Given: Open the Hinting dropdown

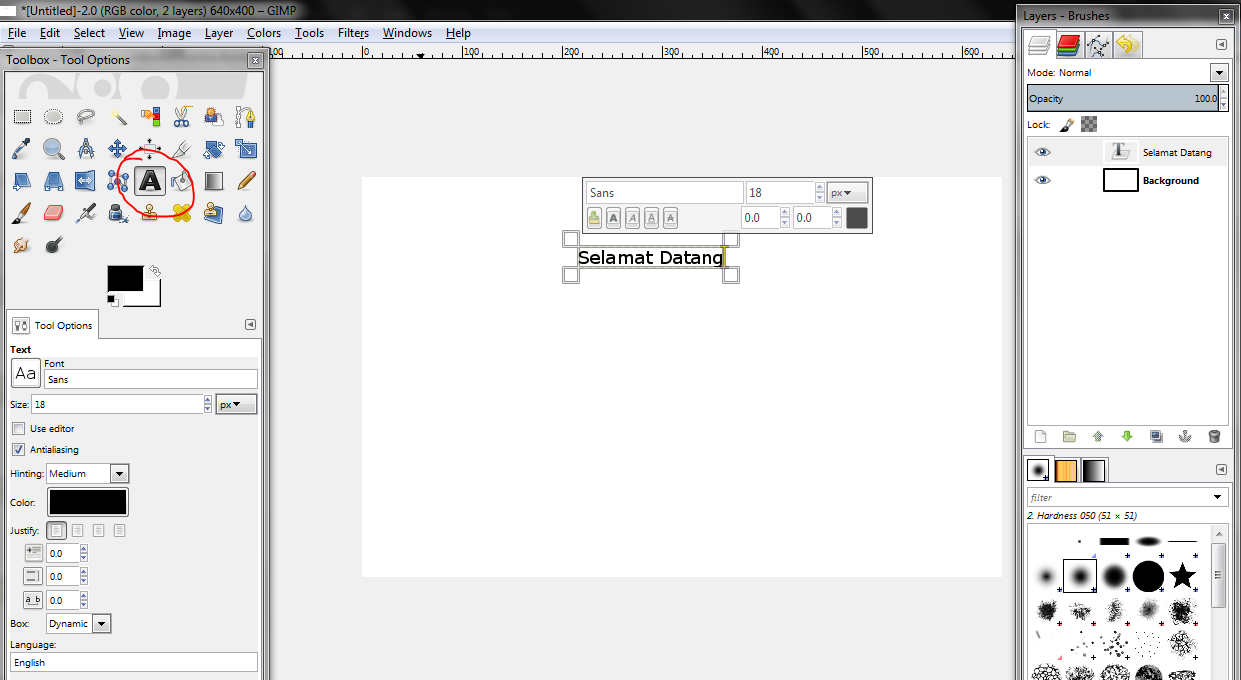Looking at the screenshot, I should (87, 473).
